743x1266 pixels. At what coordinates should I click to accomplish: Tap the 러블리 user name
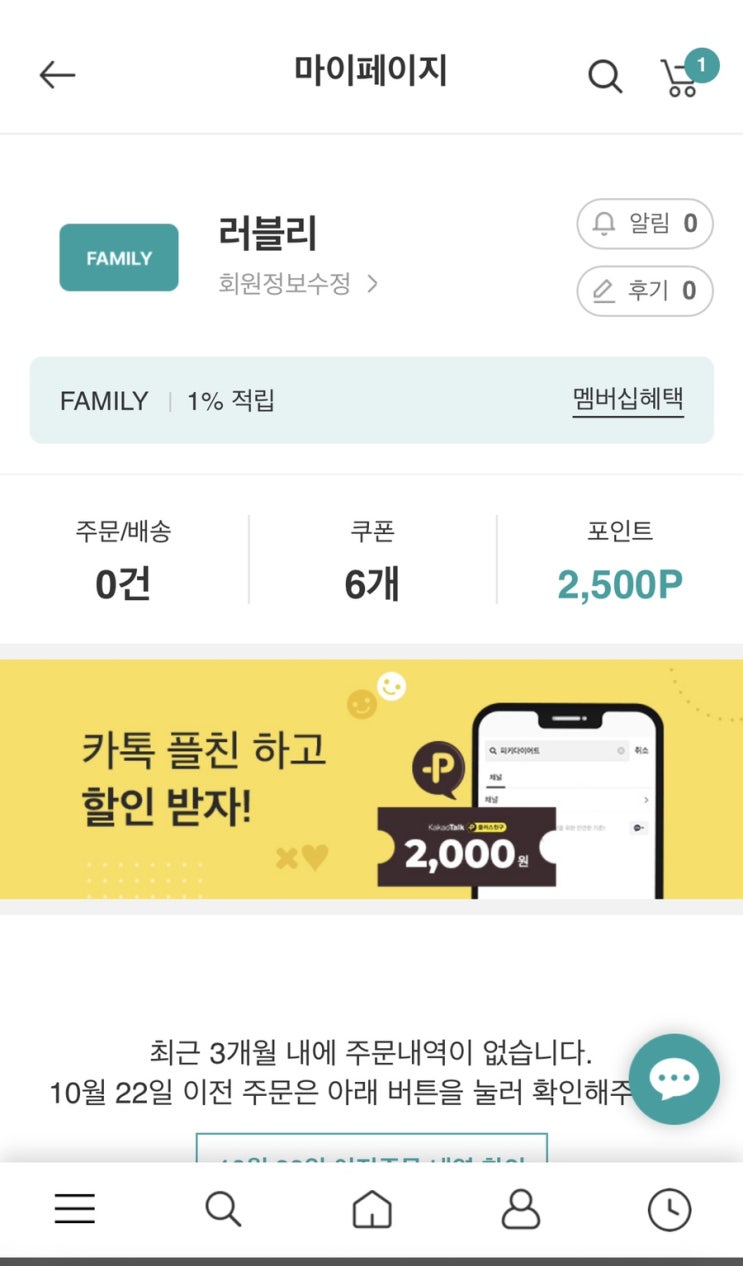[x=267, y=234]
